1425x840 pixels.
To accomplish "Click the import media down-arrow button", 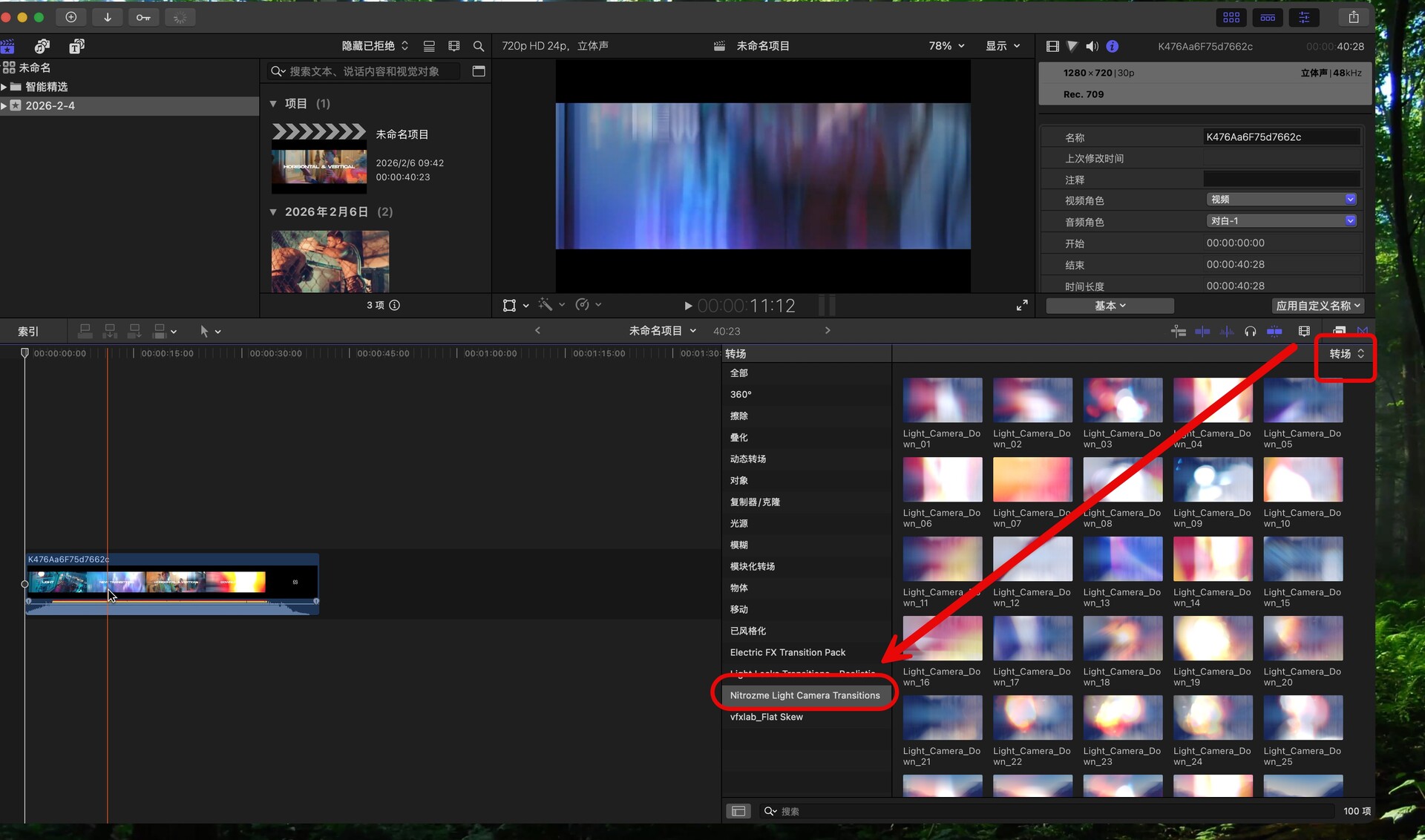I will pos(107,17).
